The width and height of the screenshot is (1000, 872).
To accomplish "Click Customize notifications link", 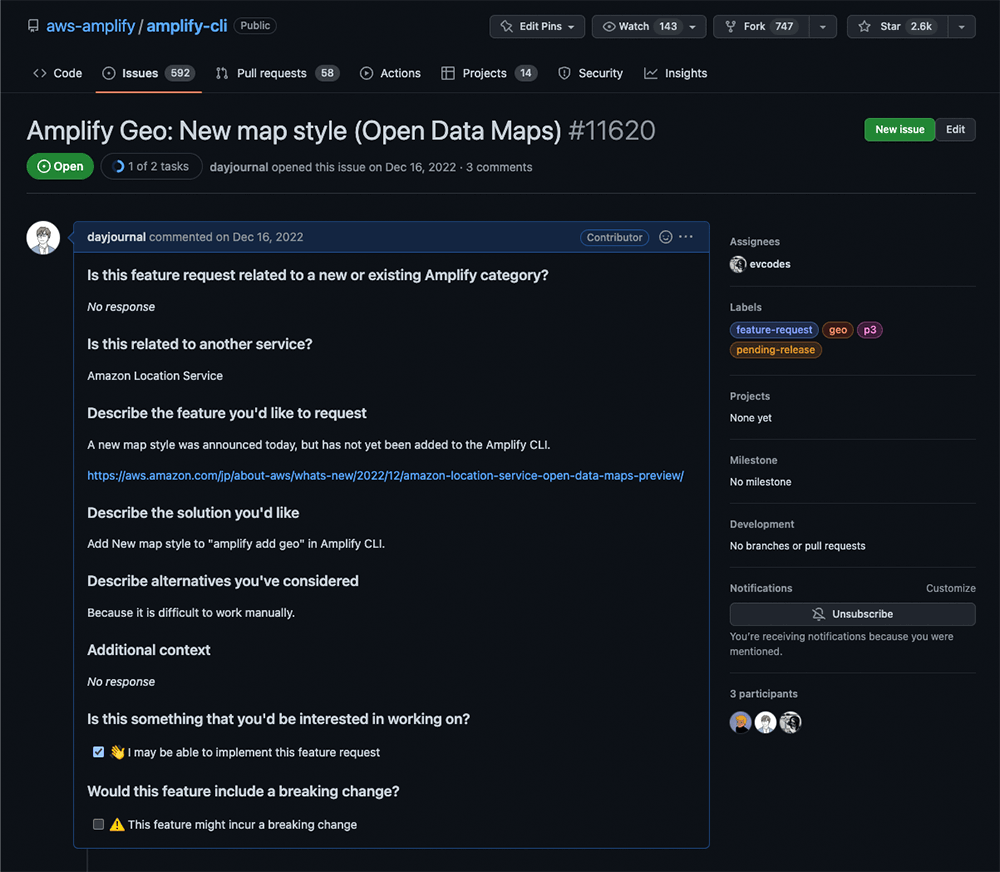I will click(950, 588).
